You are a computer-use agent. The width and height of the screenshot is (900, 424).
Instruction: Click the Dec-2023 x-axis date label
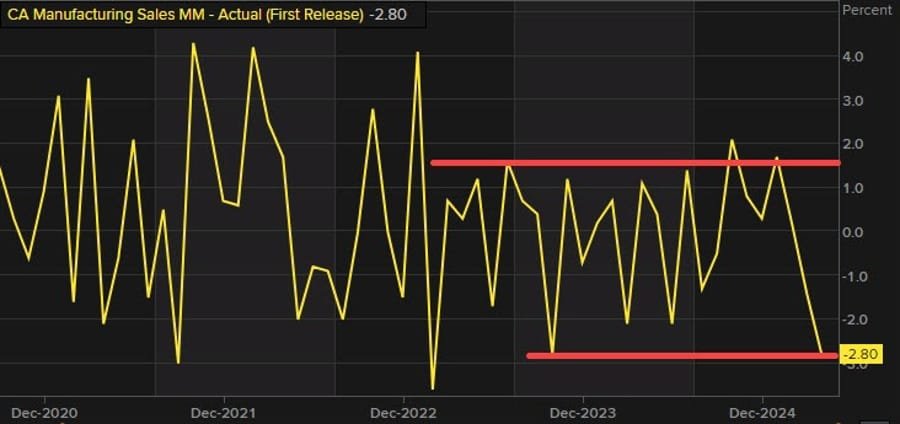(x=582, y=412)
